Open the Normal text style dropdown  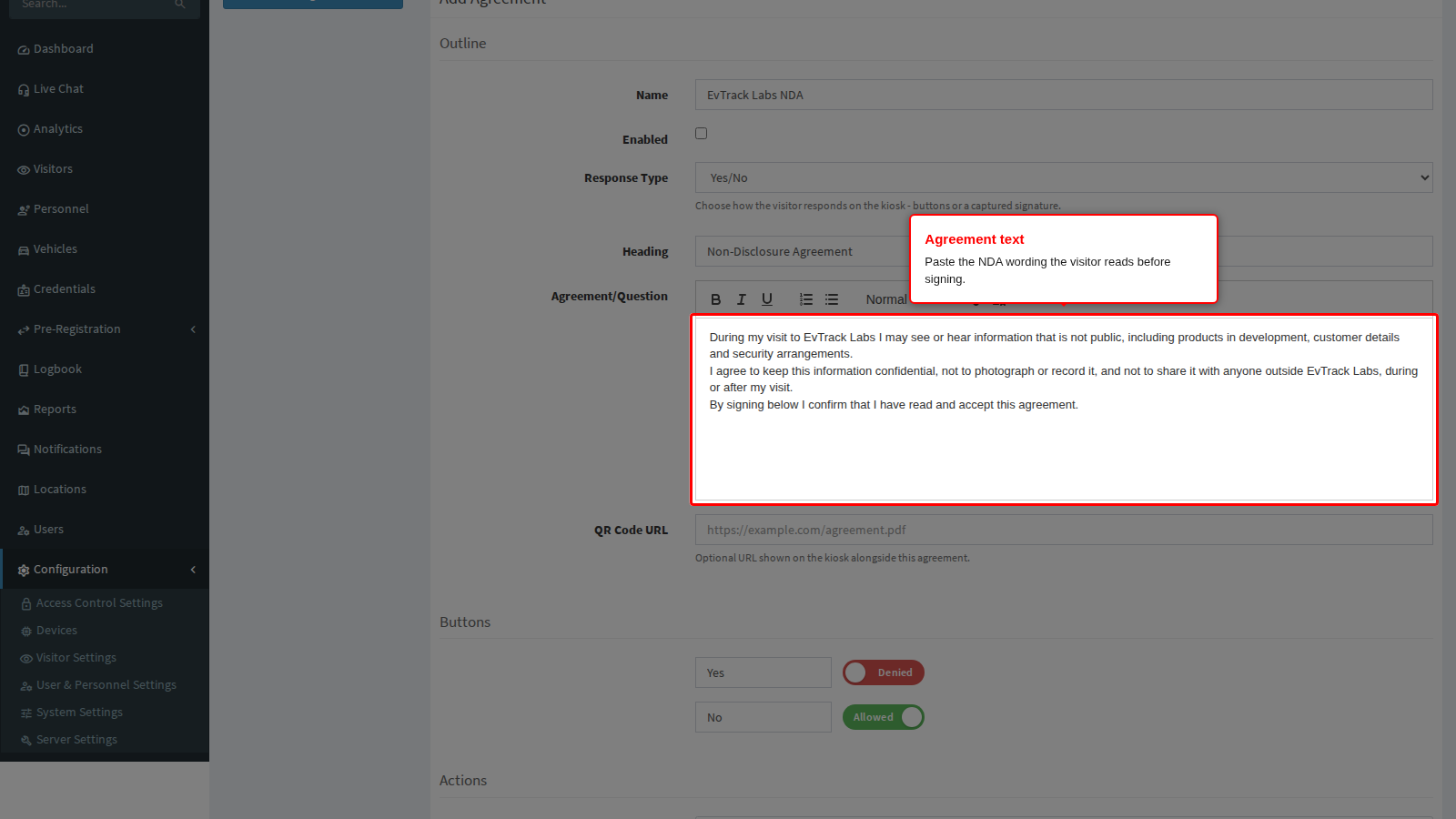887,299
